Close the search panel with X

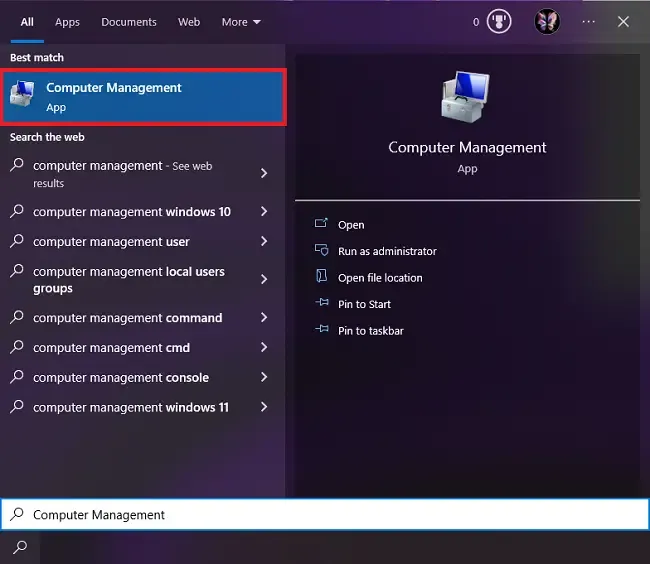[623, 22]
